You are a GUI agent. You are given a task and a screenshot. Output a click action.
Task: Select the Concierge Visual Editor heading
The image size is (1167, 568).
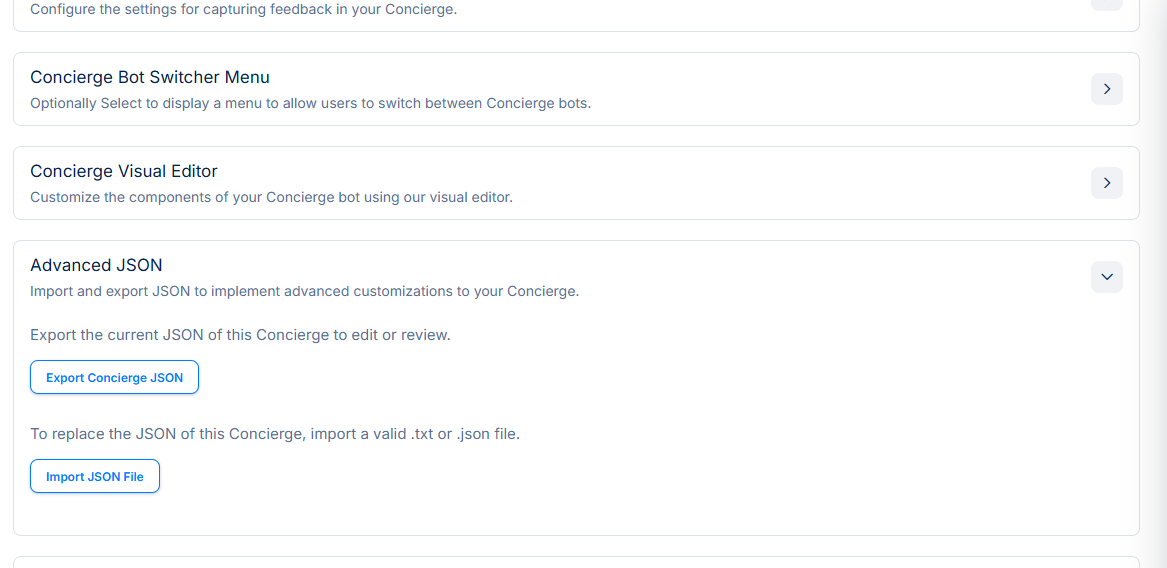tap(124, 171)
